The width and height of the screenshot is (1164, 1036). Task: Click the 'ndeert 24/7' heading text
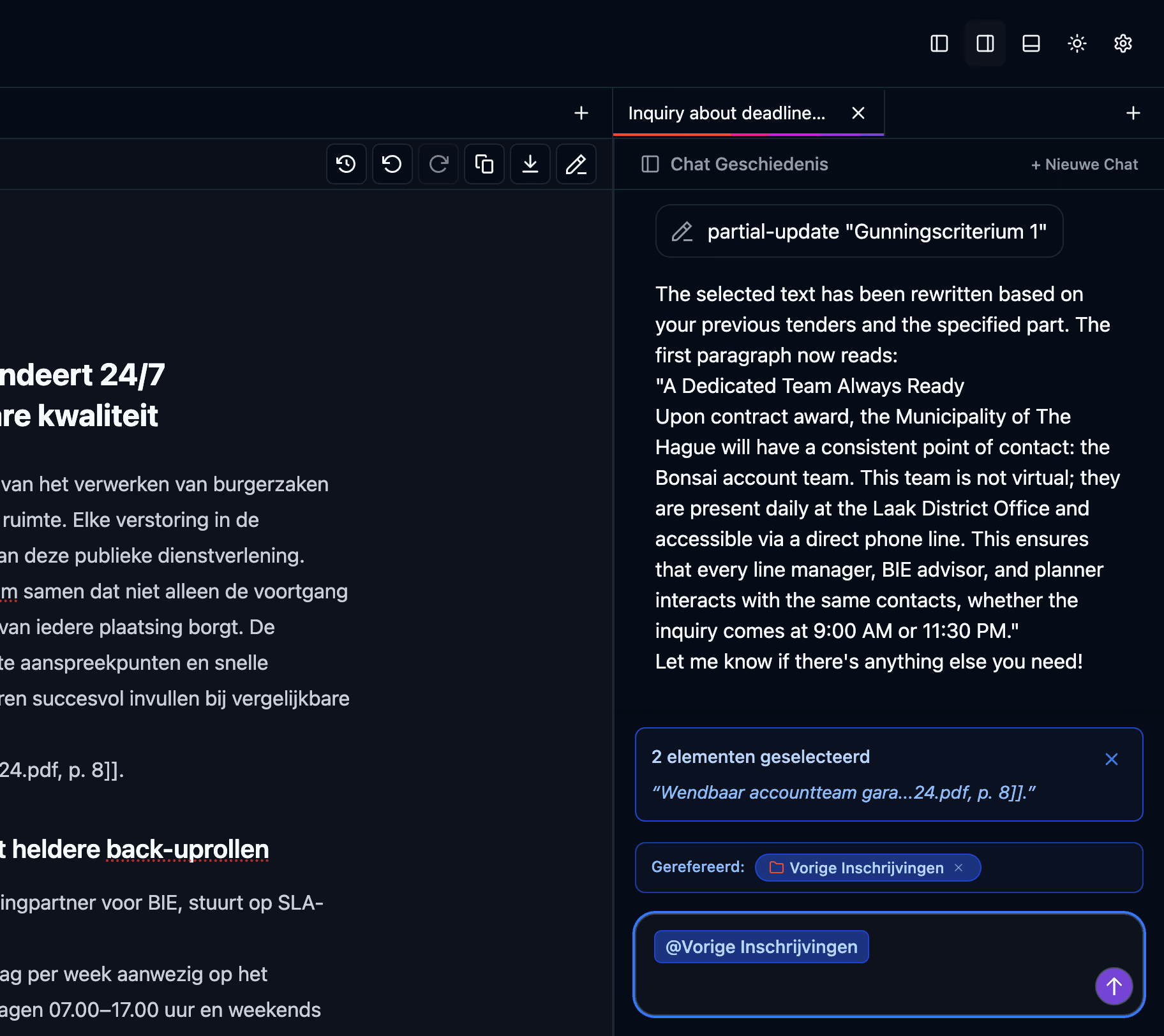coord(82,374)
